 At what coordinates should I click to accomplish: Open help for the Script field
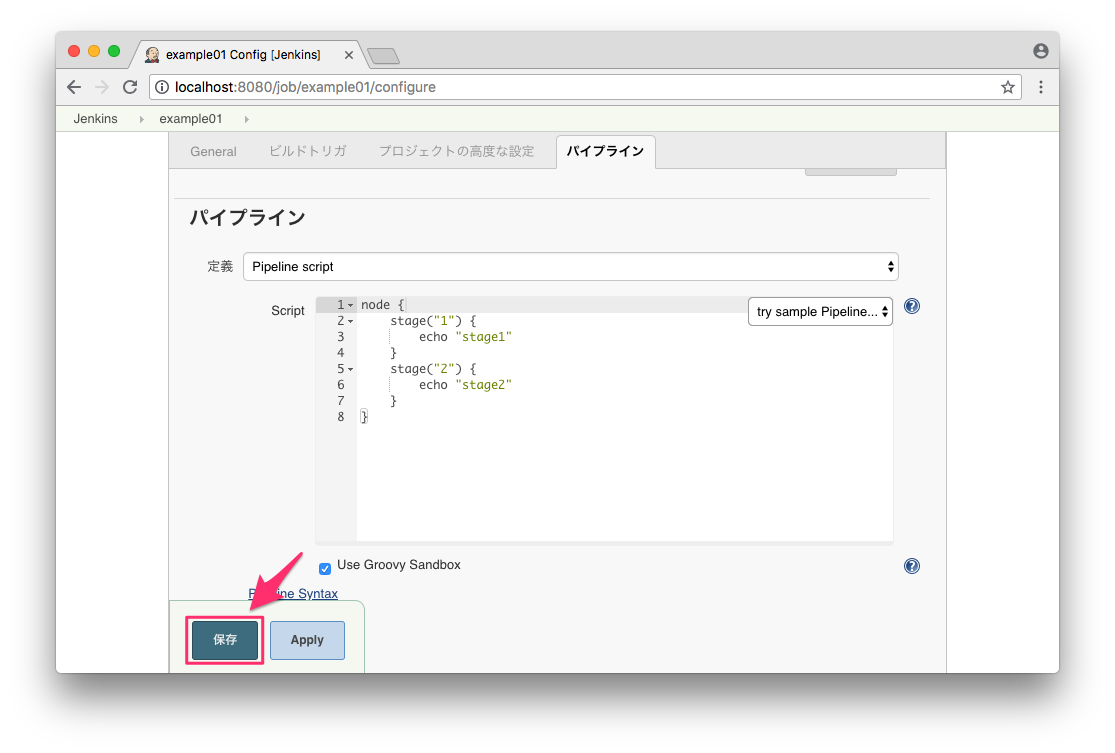(911, 306)
